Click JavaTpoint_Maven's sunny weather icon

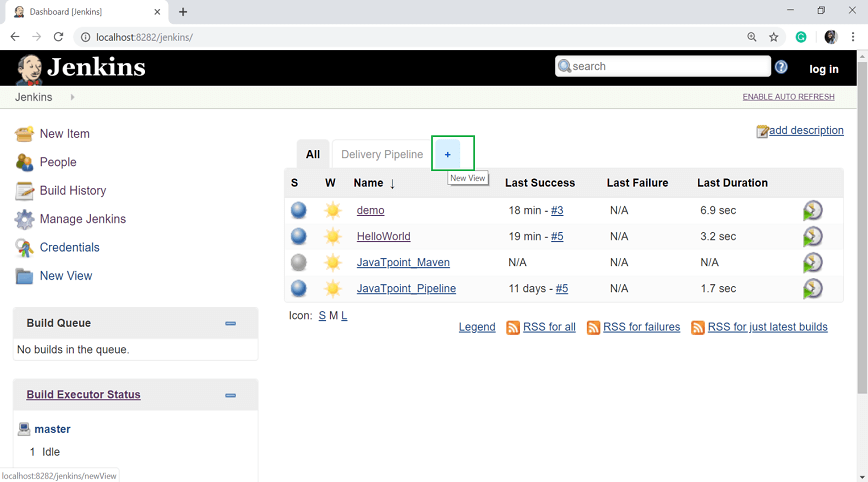[x=333, y=262]
